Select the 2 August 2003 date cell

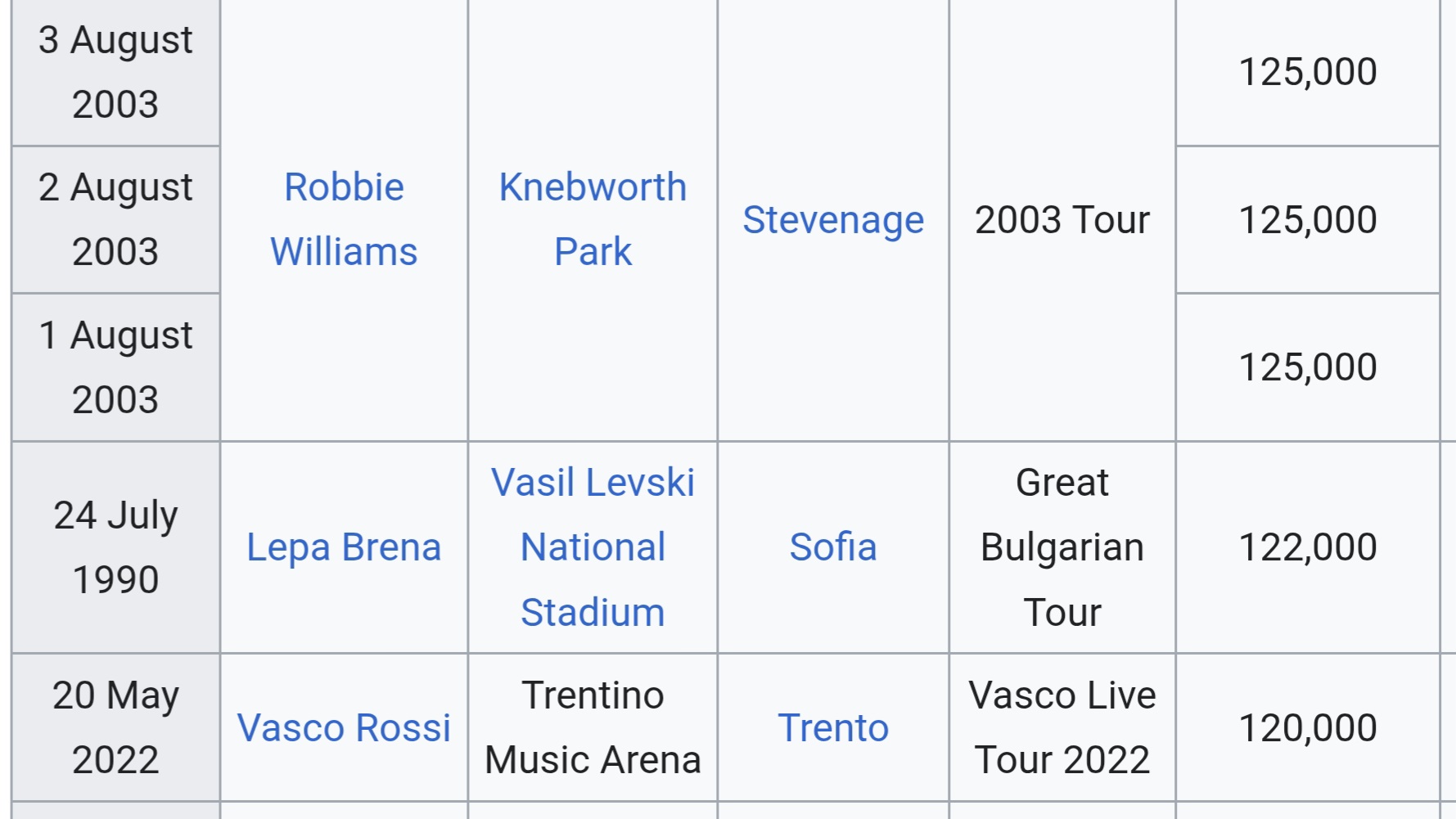pyautogui.click(x=115, y=219)
